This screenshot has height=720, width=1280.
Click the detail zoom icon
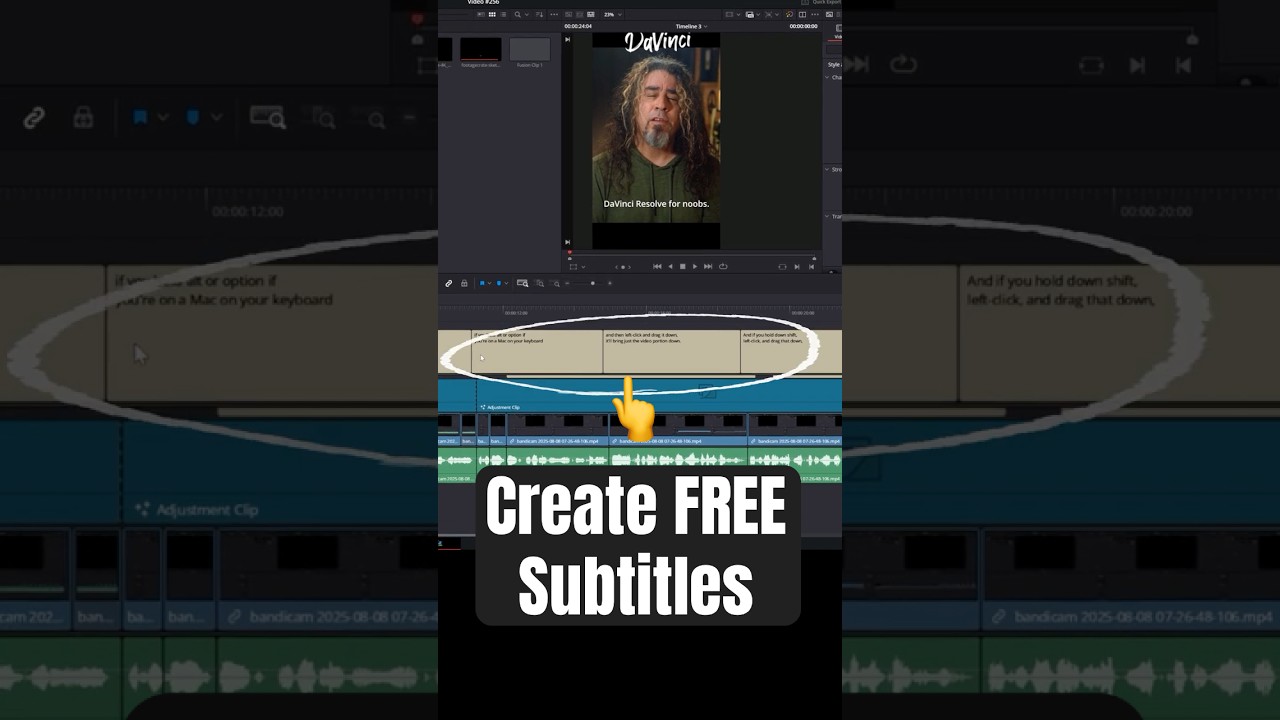coord(540,284)
